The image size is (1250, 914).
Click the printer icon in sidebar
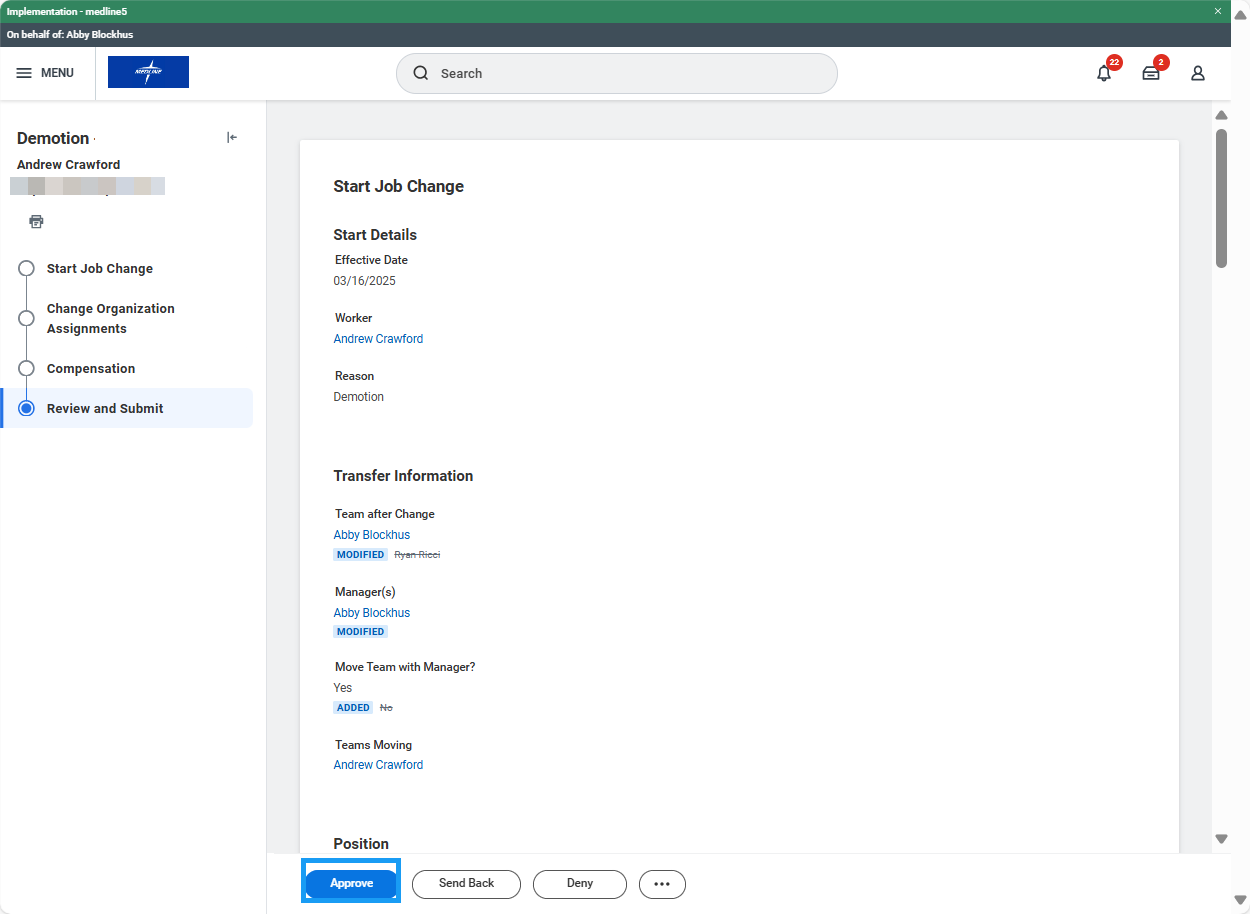tap(37, 221)
